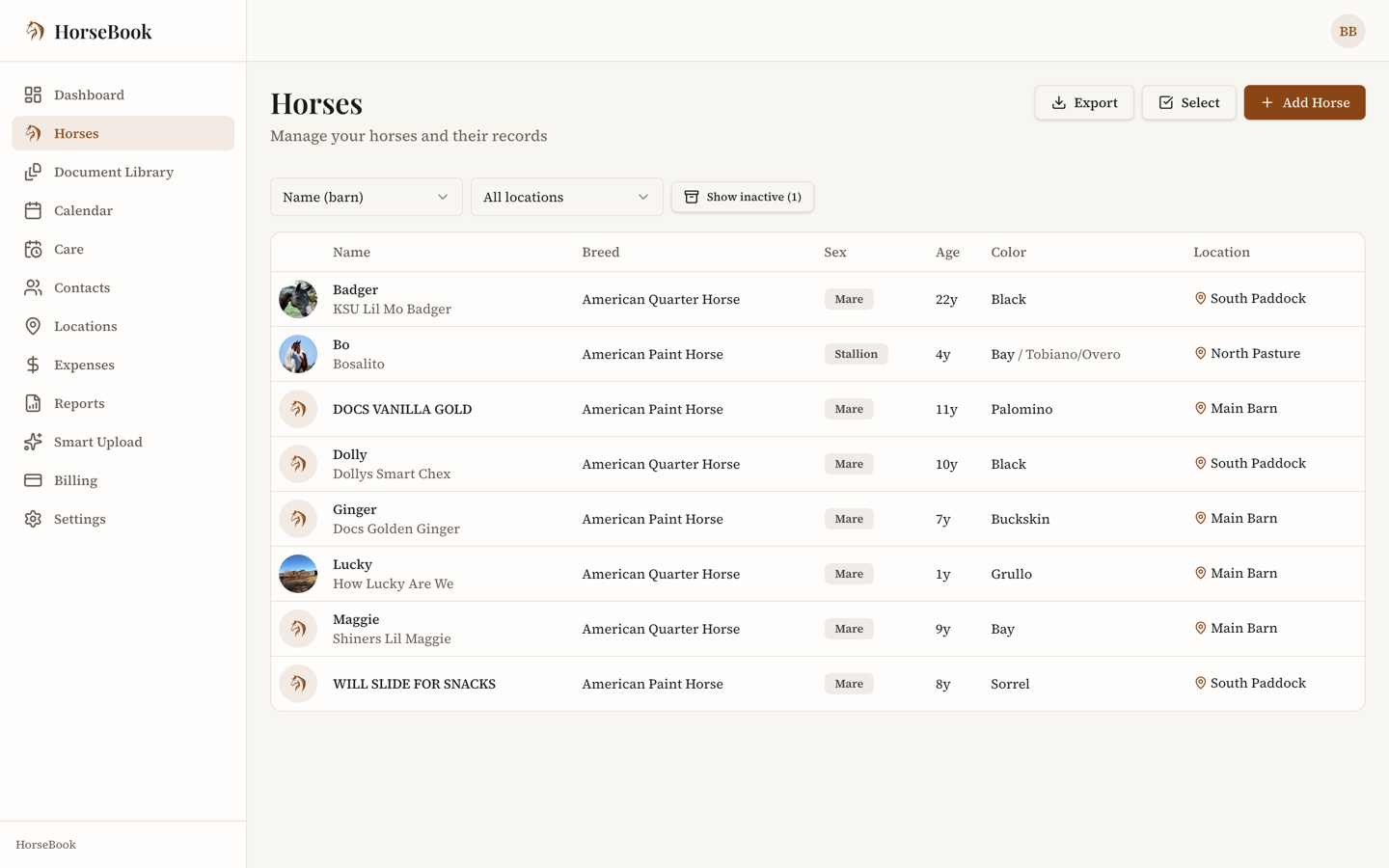Click the Smart Upload sparkle icon
This screenshot has width=1389, height=868.
click(x=33, y=442)
